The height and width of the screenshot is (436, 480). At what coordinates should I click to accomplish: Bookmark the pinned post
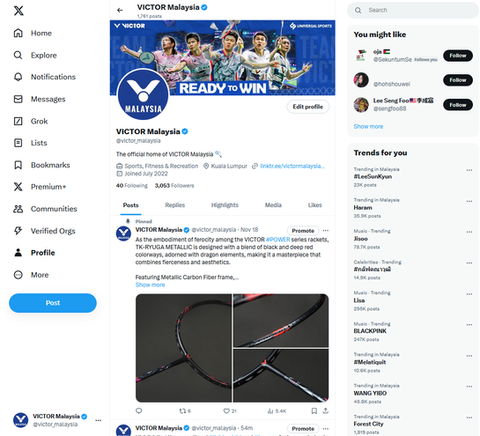point(314,411)
